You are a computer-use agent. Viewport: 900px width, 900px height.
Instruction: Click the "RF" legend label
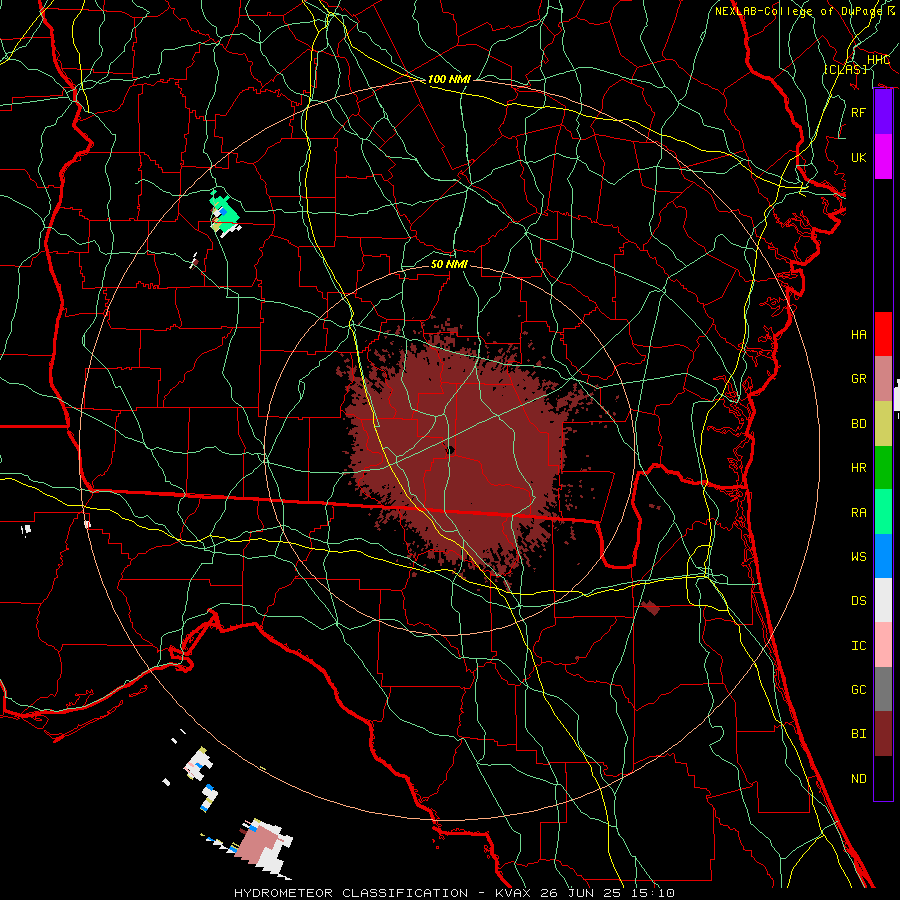click(x=858, y=112)
